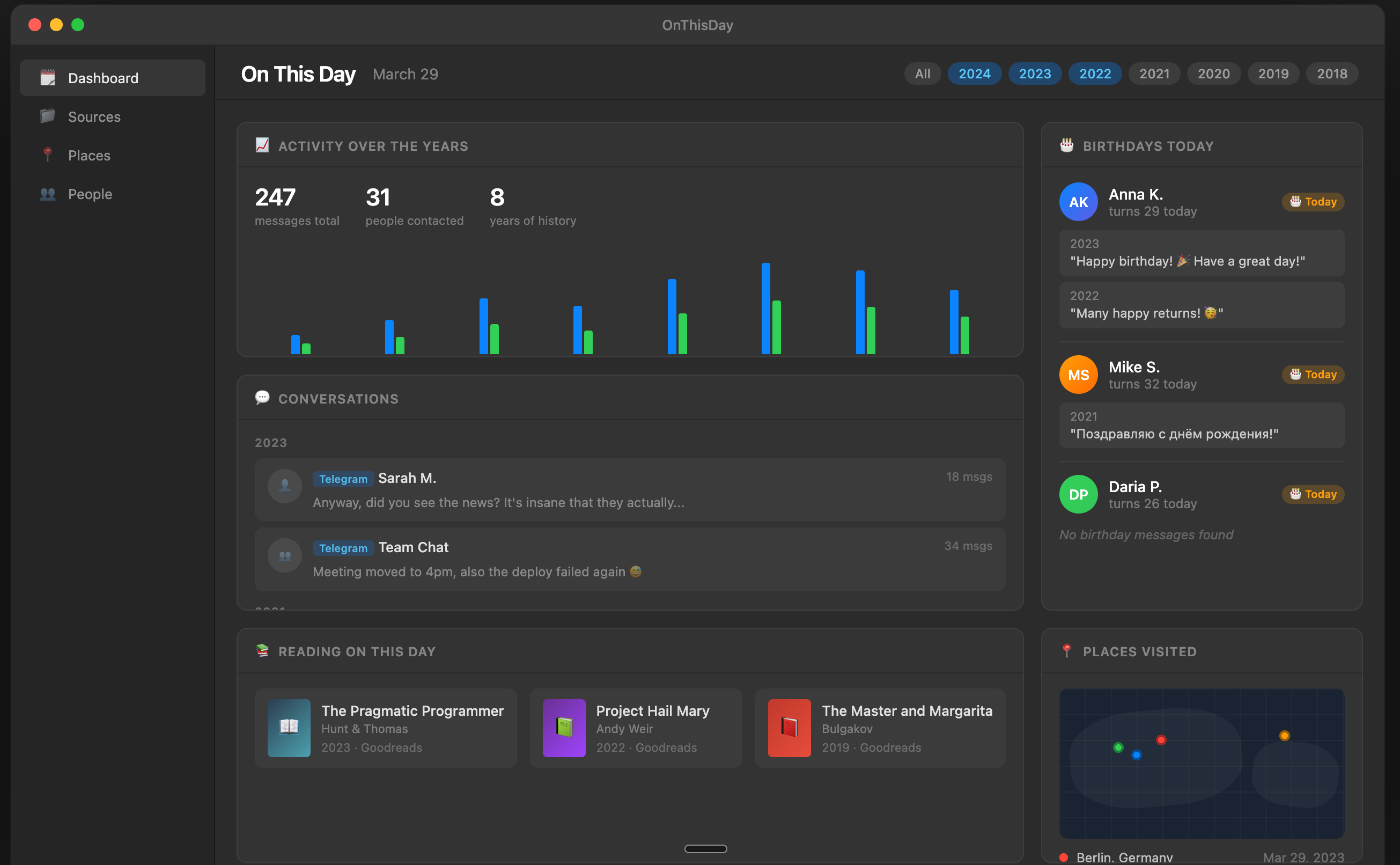Click Anna K.'s AK avatar
The width and height of the screenshot is (1400, 865).
[x=1078, y=202]
